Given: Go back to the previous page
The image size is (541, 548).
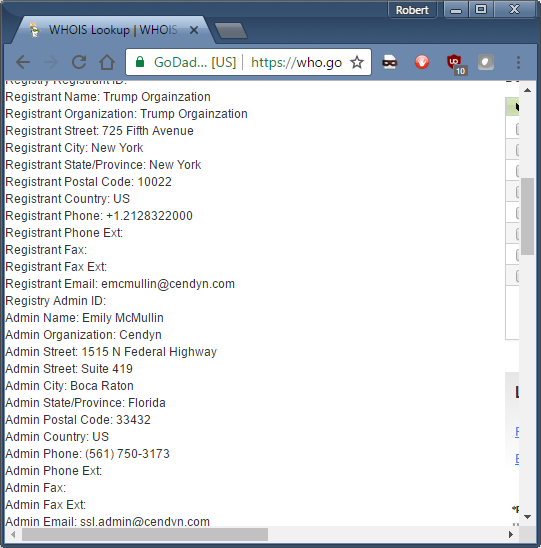Looking at the screenshot, I should 23,63.
